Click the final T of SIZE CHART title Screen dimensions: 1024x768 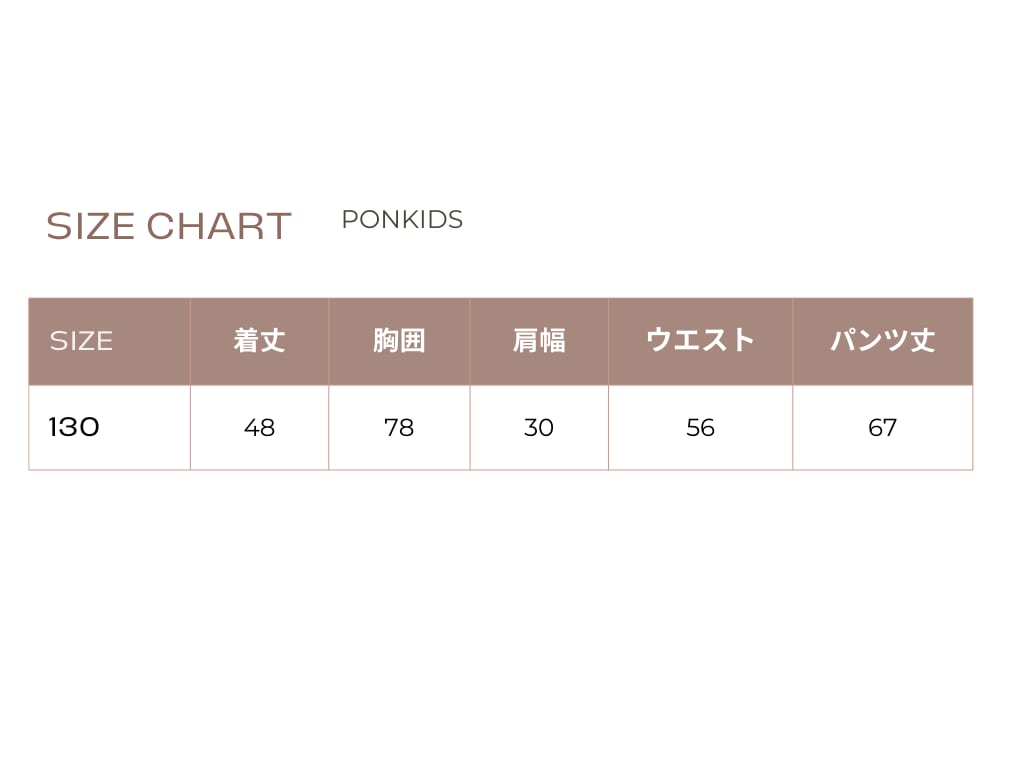coord(279,226)
